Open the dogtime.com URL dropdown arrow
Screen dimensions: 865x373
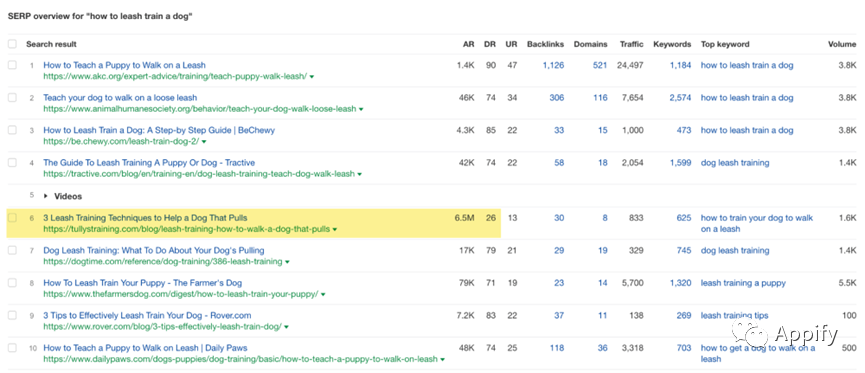(x=287, y=262)
